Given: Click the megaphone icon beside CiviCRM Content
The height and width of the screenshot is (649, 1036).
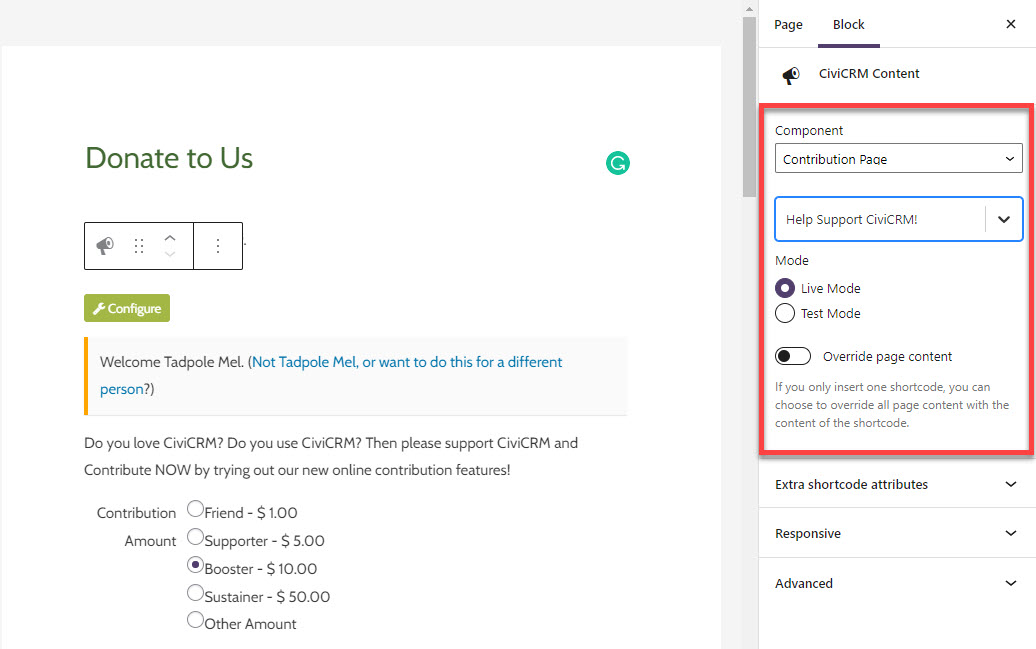Looking at the screenshot, I should [791, 75].
